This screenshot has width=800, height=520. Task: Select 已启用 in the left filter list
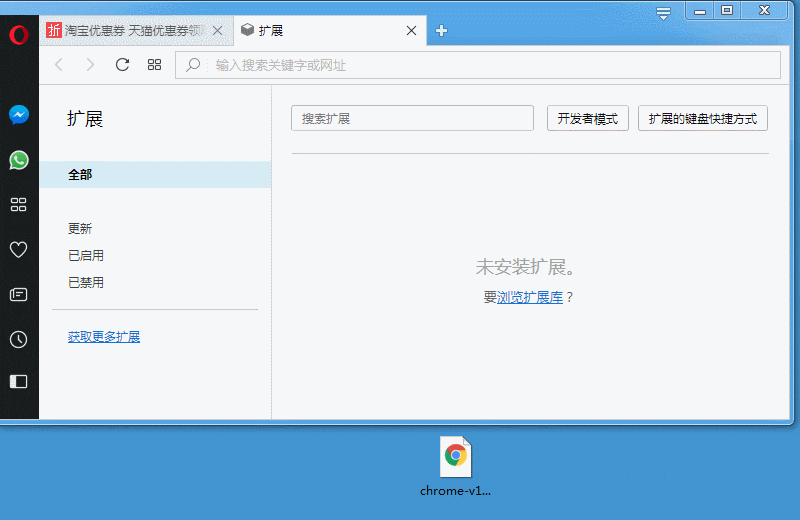click(x=86, y=256)
